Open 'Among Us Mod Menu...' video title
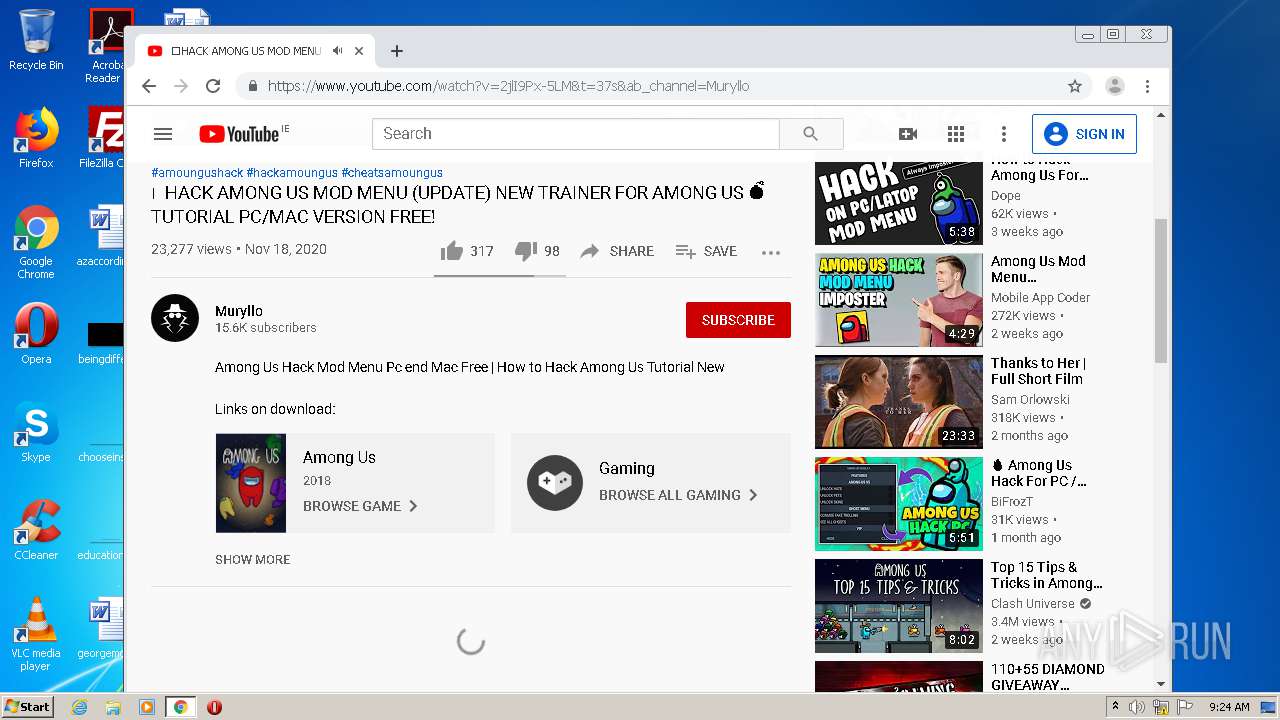1280x720 pixels. 1038,269
